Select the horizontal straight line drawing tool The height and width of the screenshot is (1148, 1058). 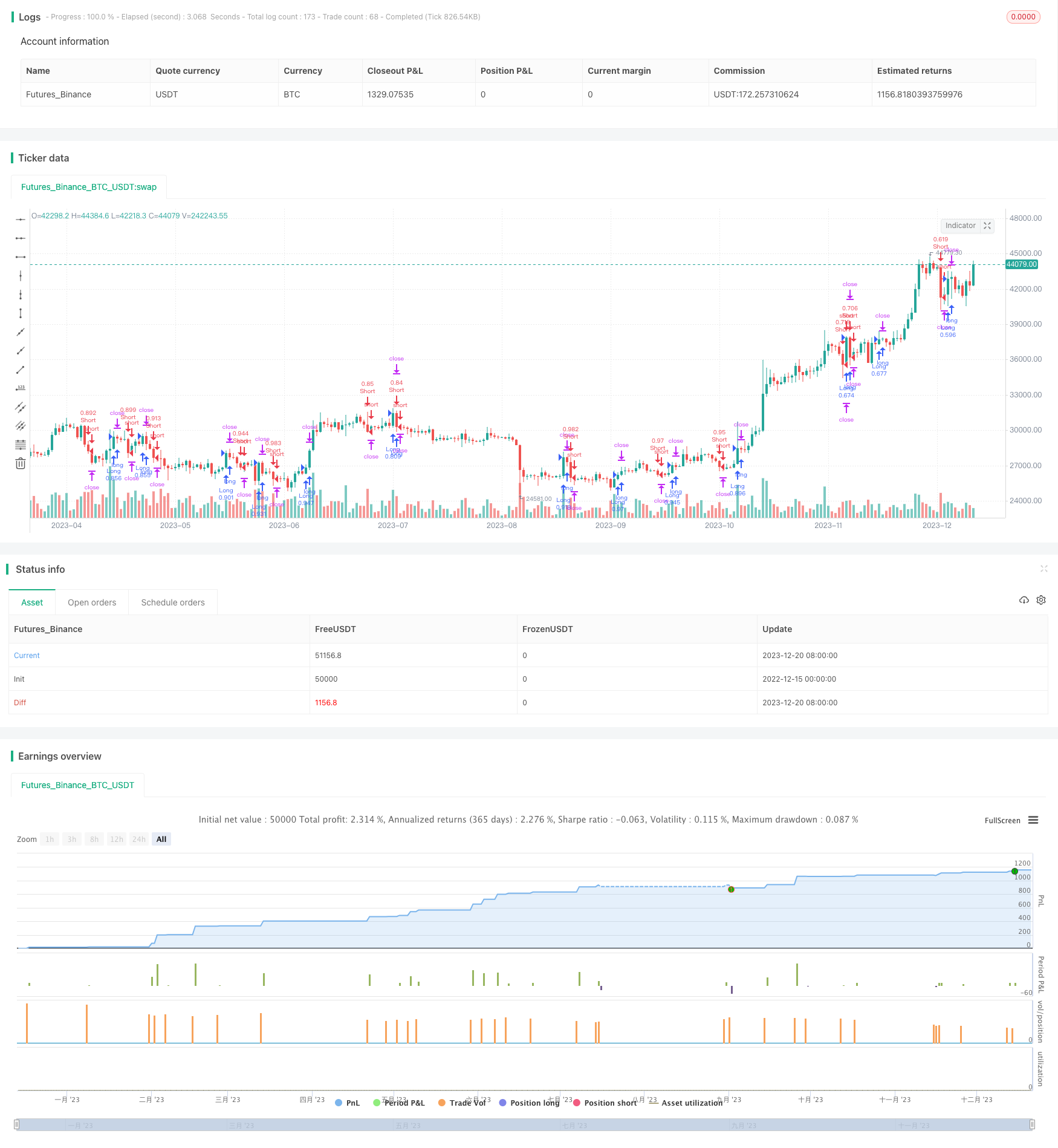pos(21,220)
